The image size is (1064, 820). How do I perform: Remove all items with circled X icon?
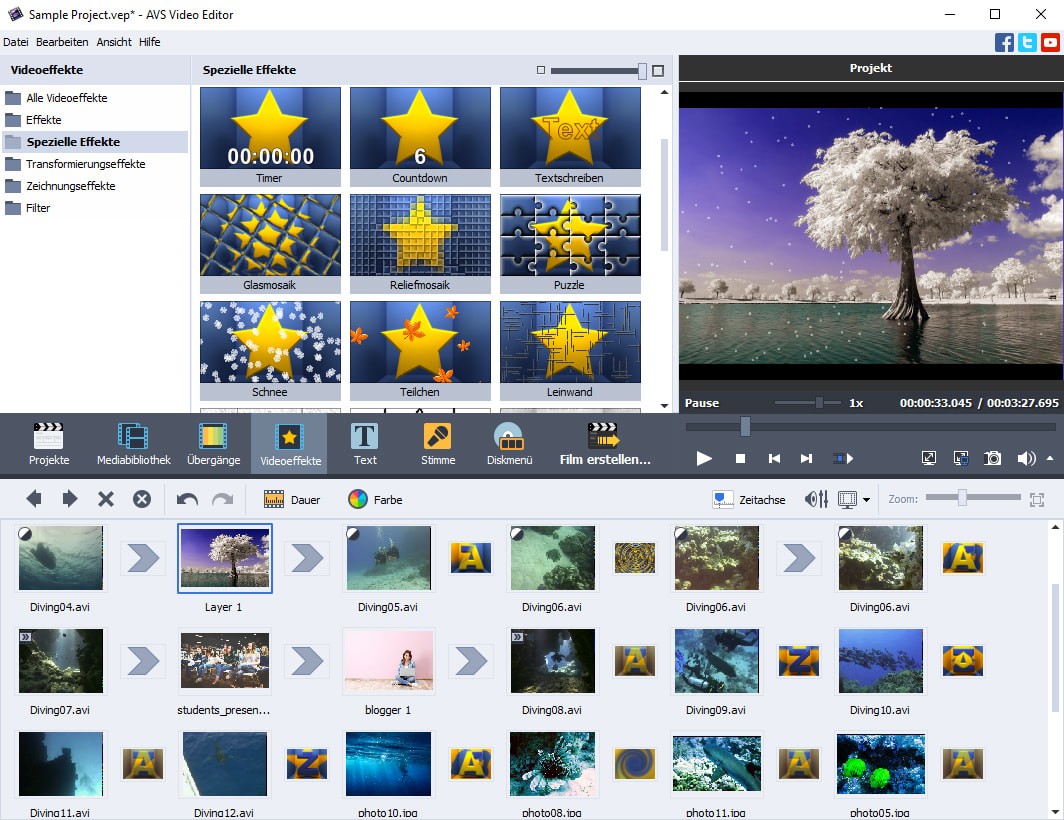pyautogui.click(x=142, y=499)
